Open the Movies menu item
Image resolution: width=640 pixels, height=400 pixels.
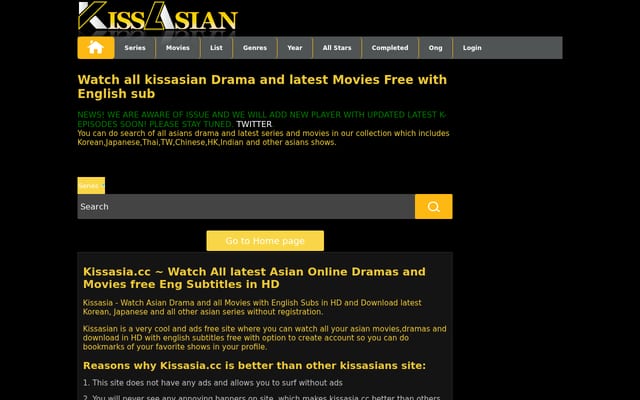point(178,48)
